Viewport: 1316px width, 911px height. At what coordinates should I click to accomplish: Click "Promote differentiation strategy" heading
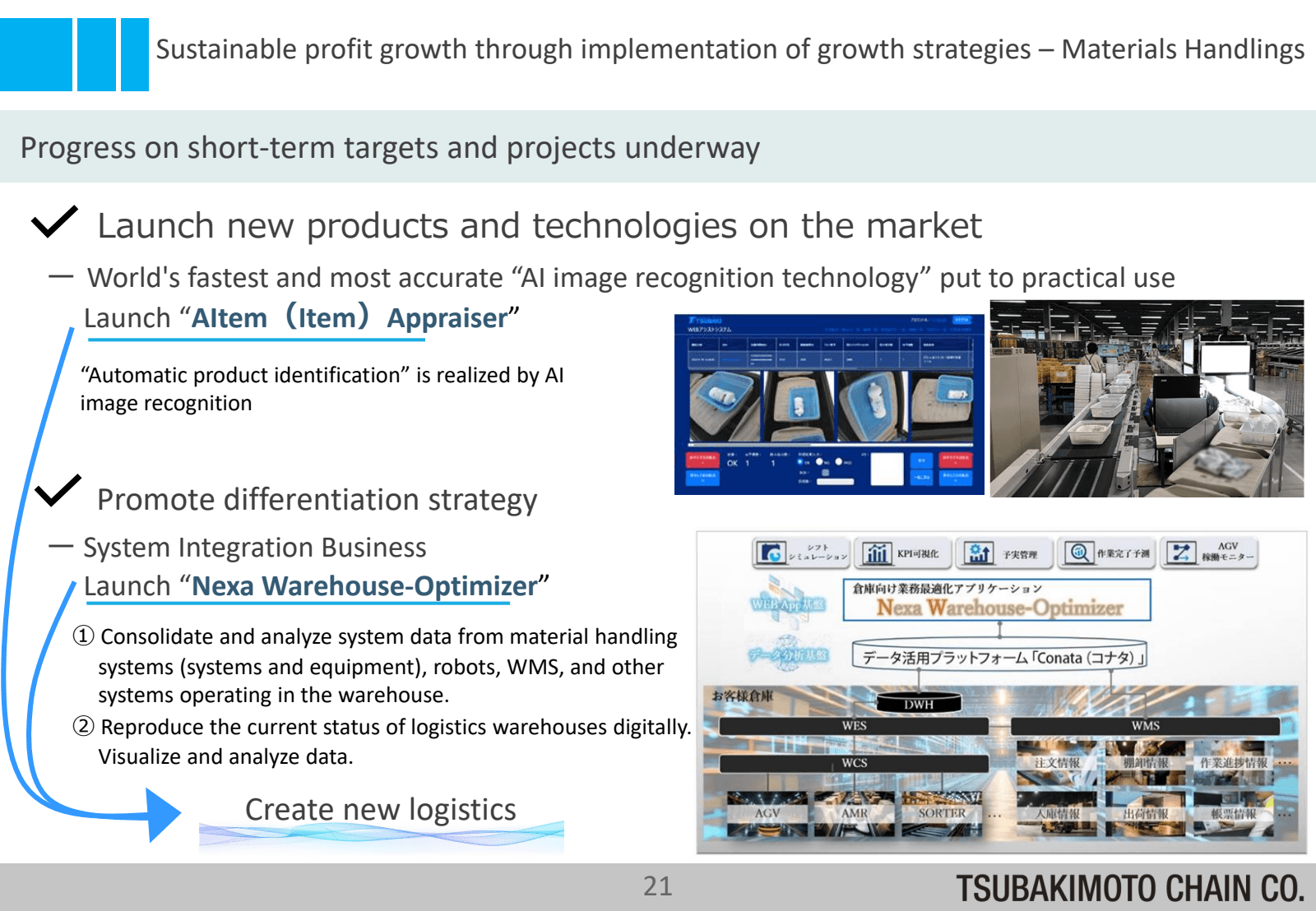click(x=317, y=500)
